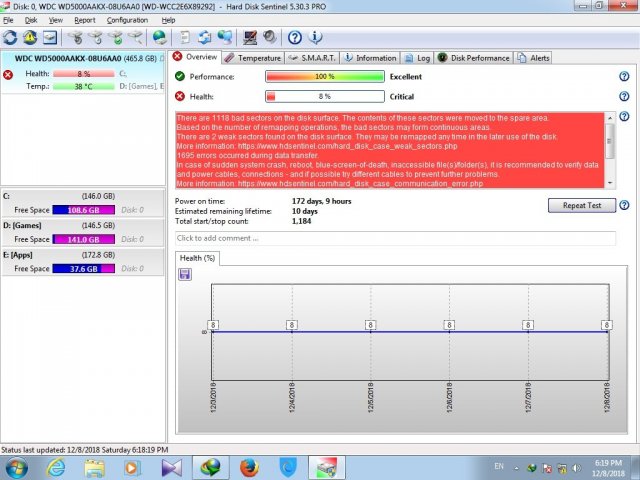This screenshot has width=640, height=480.
Task: Open help via the blue question mark toolbar icon
Action: 295,38
